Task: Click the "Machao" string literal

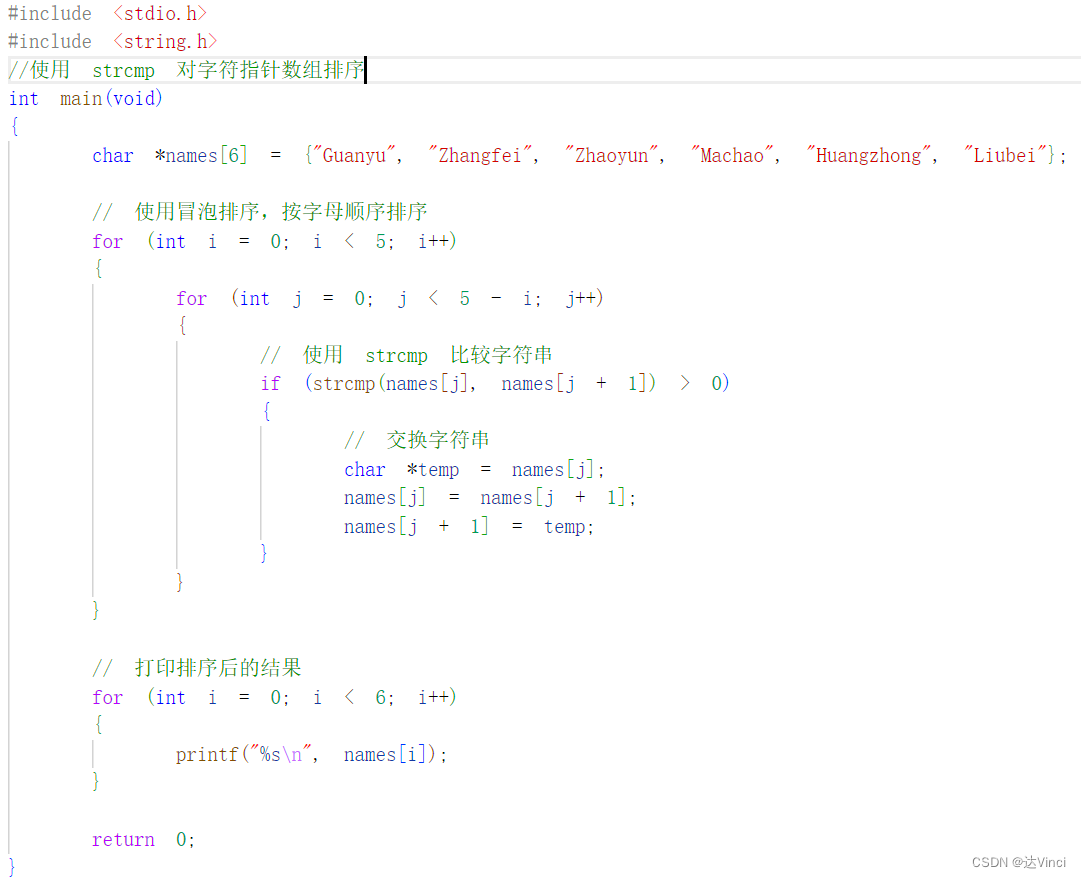Action: pyautogui.click(x=732, y=155)
